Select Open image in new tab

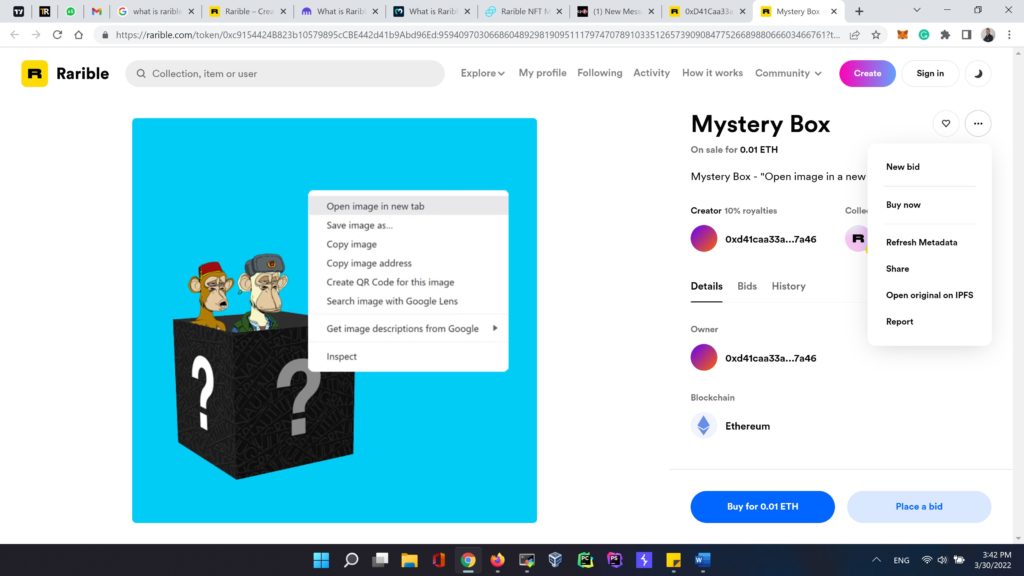(375, 206)
